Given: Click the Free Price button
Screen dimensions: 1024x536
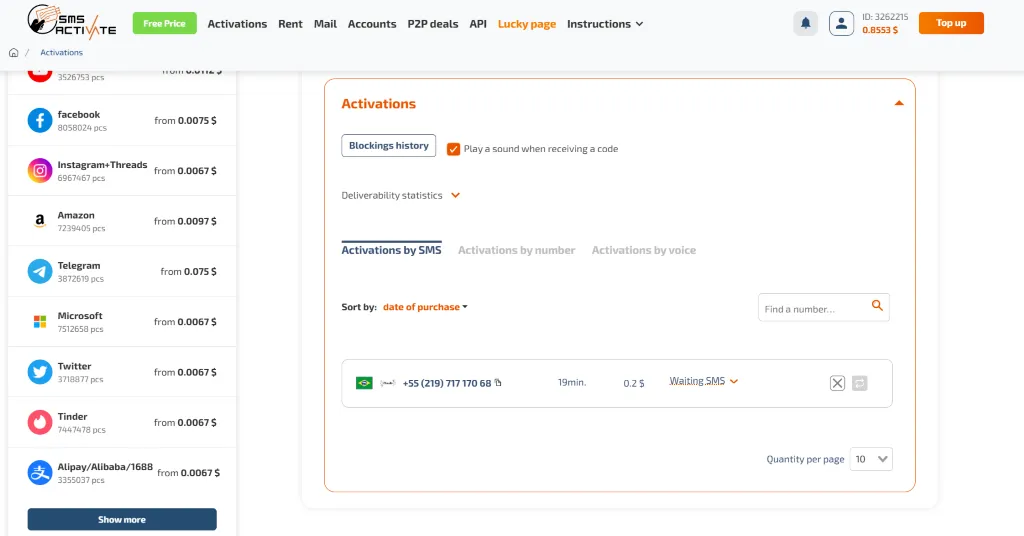Looking at the screenshot, I should point(165,24).
